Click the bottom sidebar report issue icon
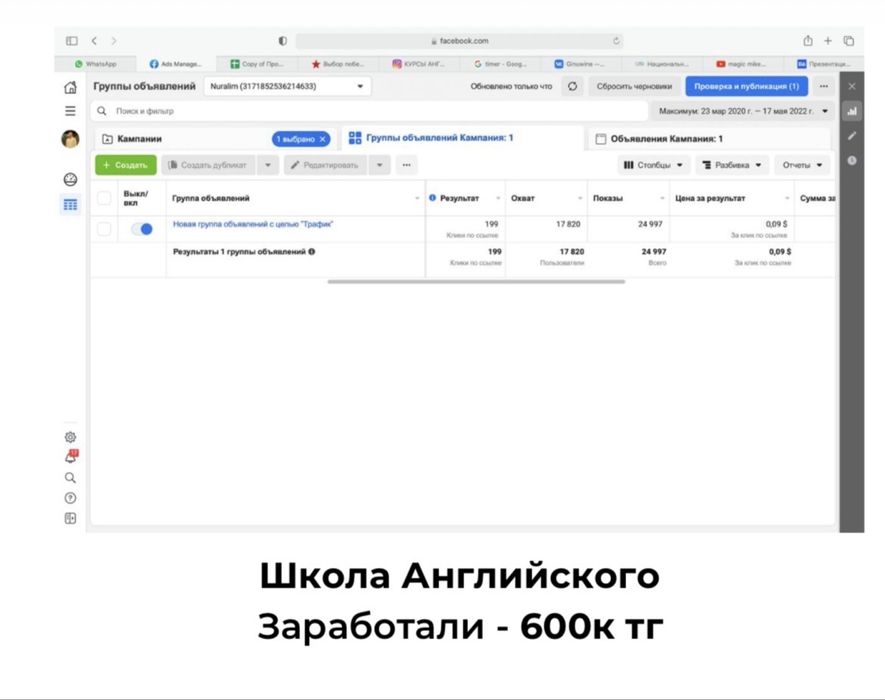Screen dimensions: 885x700 tap(70, 518)
